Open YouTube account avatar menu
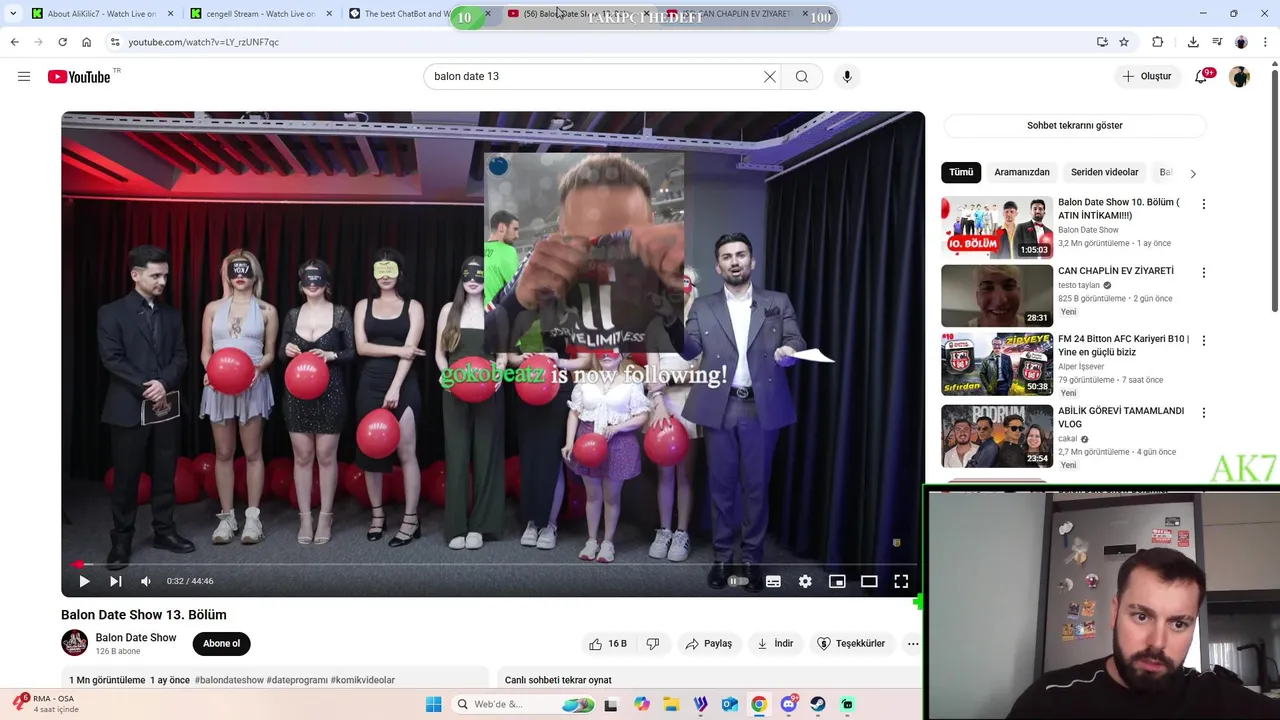Screen dimensions: 1280x720 [x=1240, y=76]
